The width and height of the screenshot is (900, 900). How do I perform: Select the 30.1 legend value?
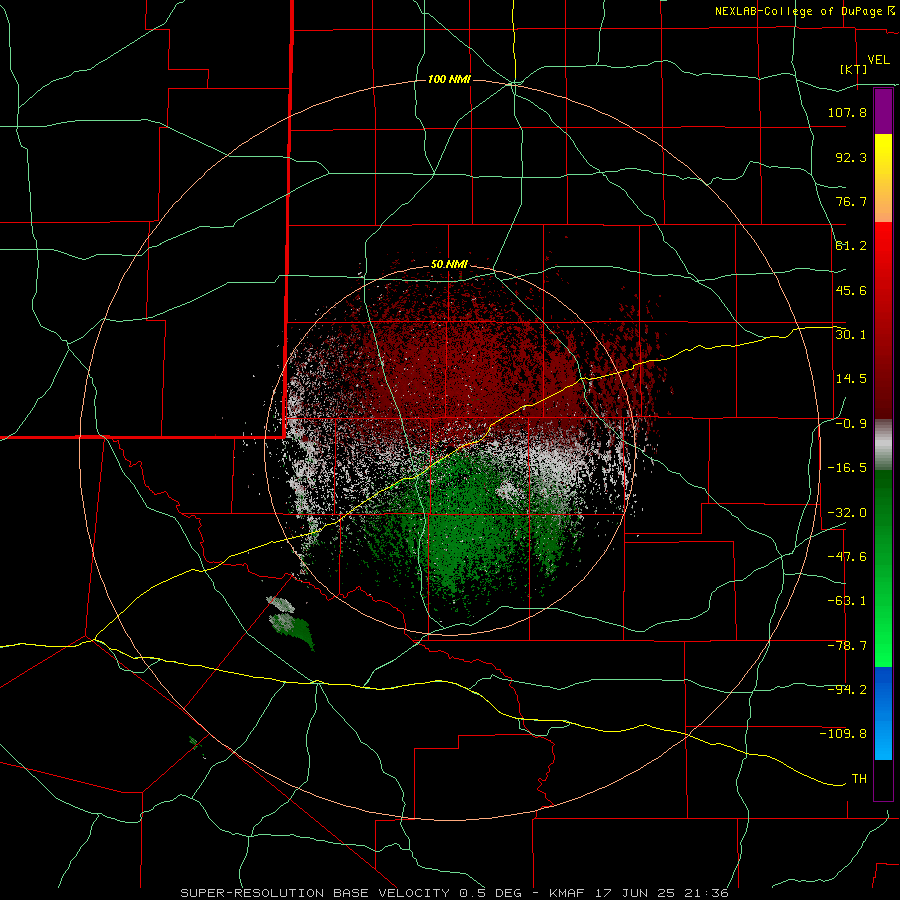coord(851,335)
